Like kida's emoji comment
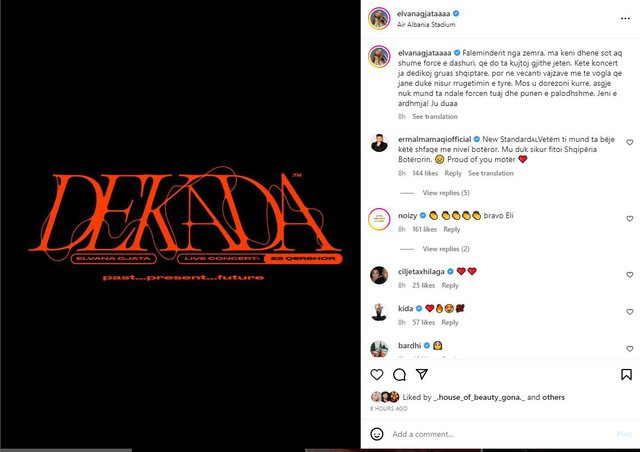 click(629, 312)
